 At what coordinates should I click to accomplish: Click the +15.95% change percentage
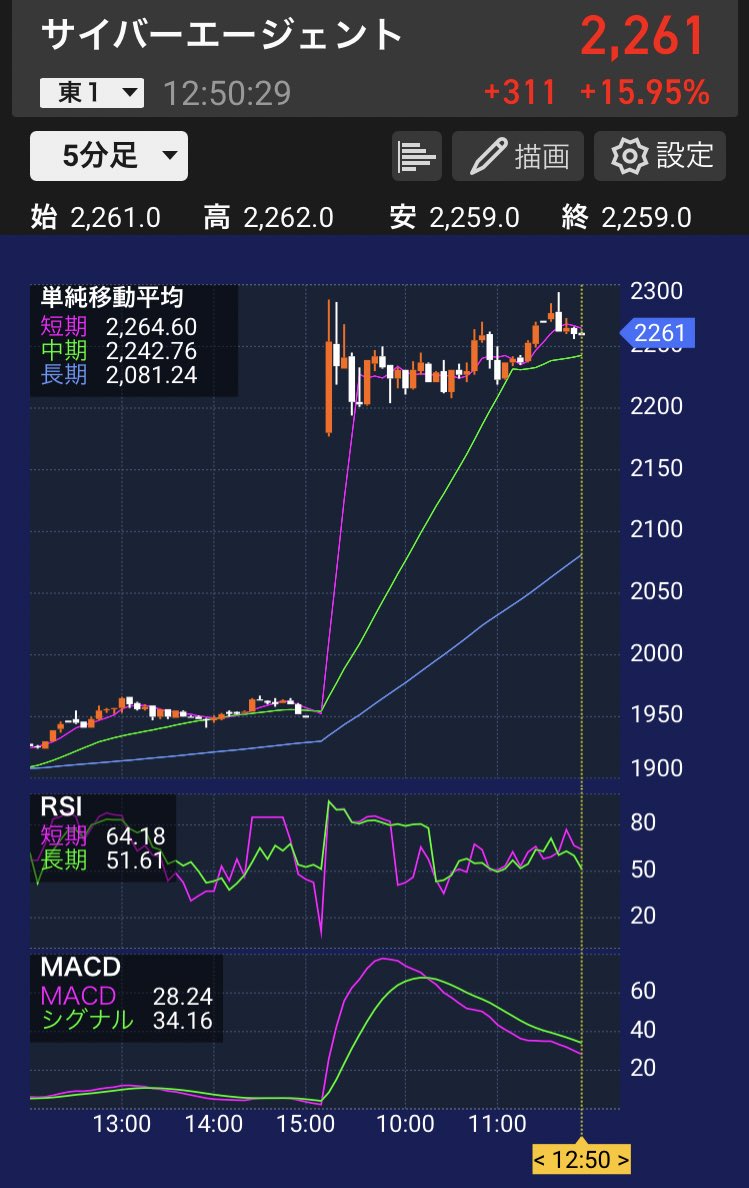coord(644,93)
